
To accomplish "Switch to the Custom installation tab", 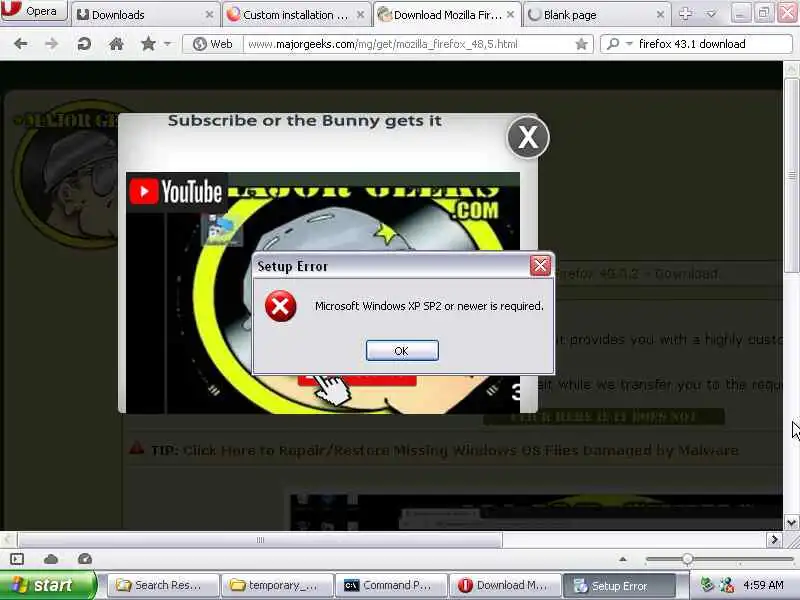I will [x=295, y=15].
